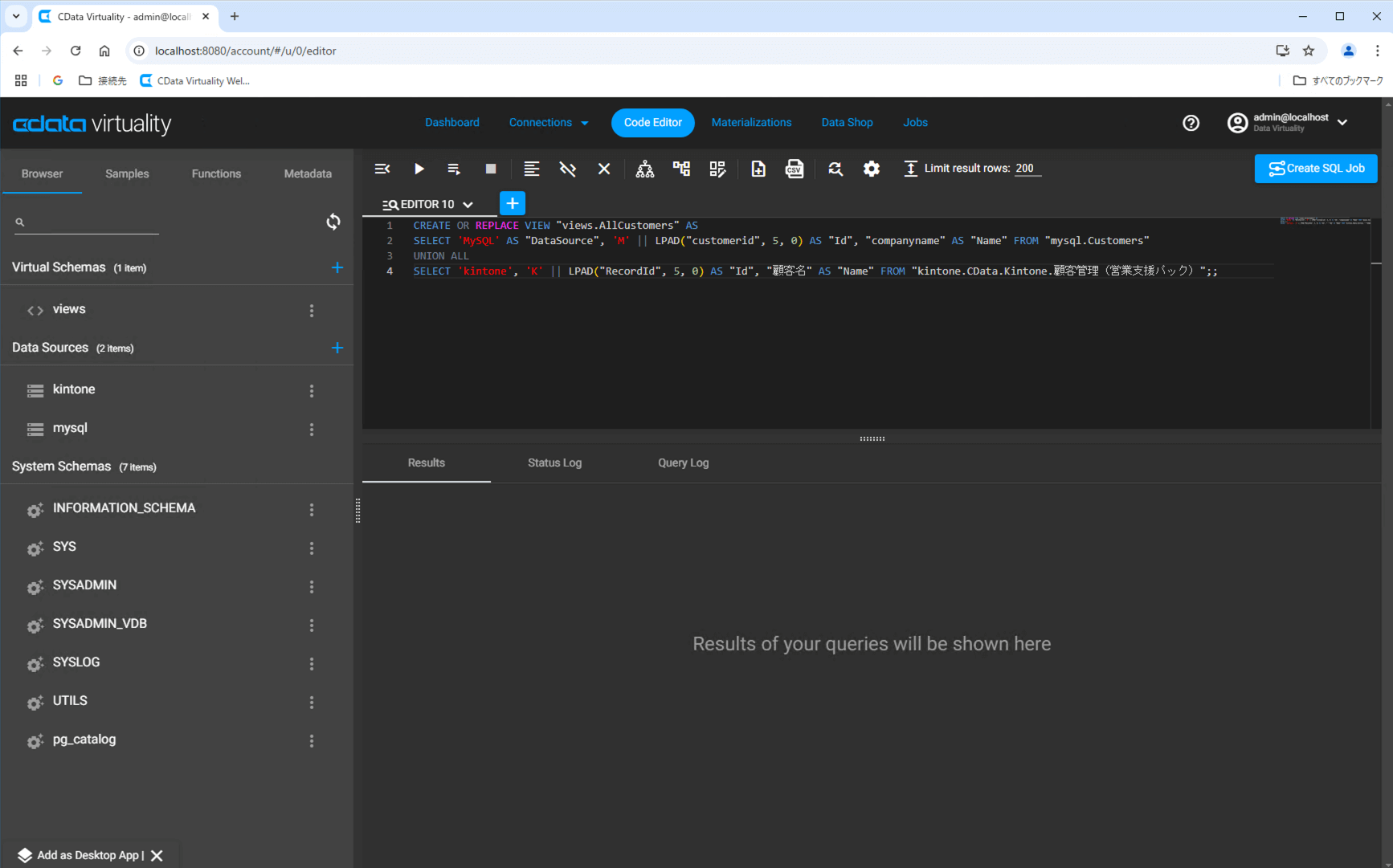The image size is (1393, 868).
Task: Open editor settings gear
Action: tap(872, 169)
